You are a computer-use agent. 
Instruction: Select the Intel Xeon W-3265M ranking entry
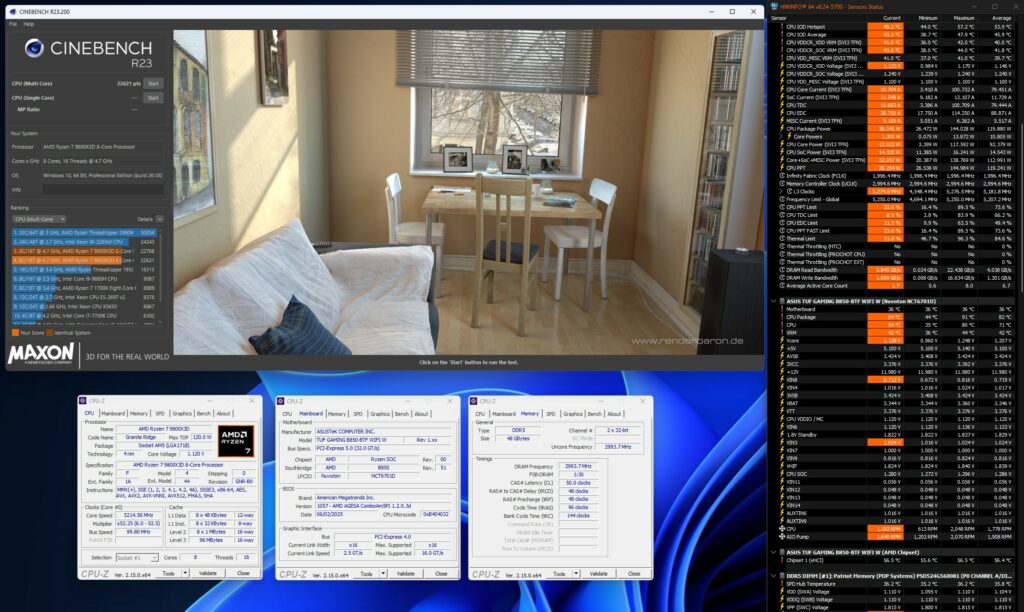84,242
